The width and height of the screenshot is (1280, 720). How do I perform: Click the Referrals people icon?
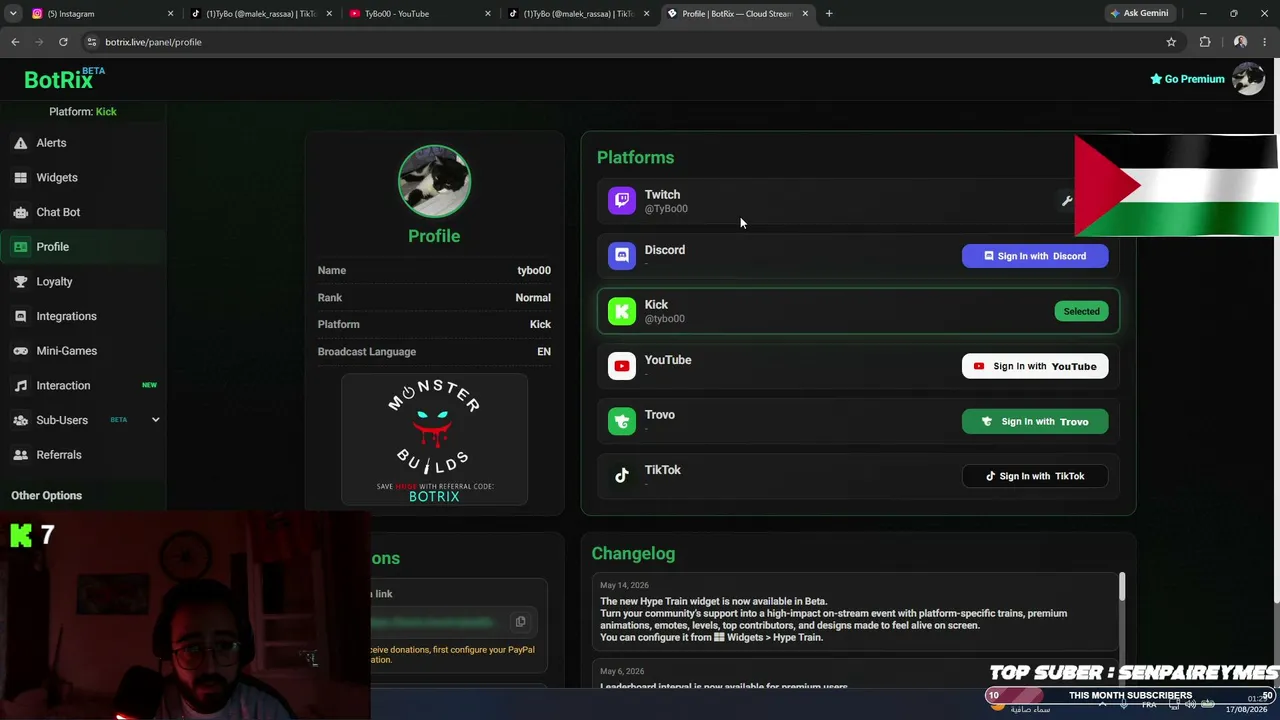20,455
